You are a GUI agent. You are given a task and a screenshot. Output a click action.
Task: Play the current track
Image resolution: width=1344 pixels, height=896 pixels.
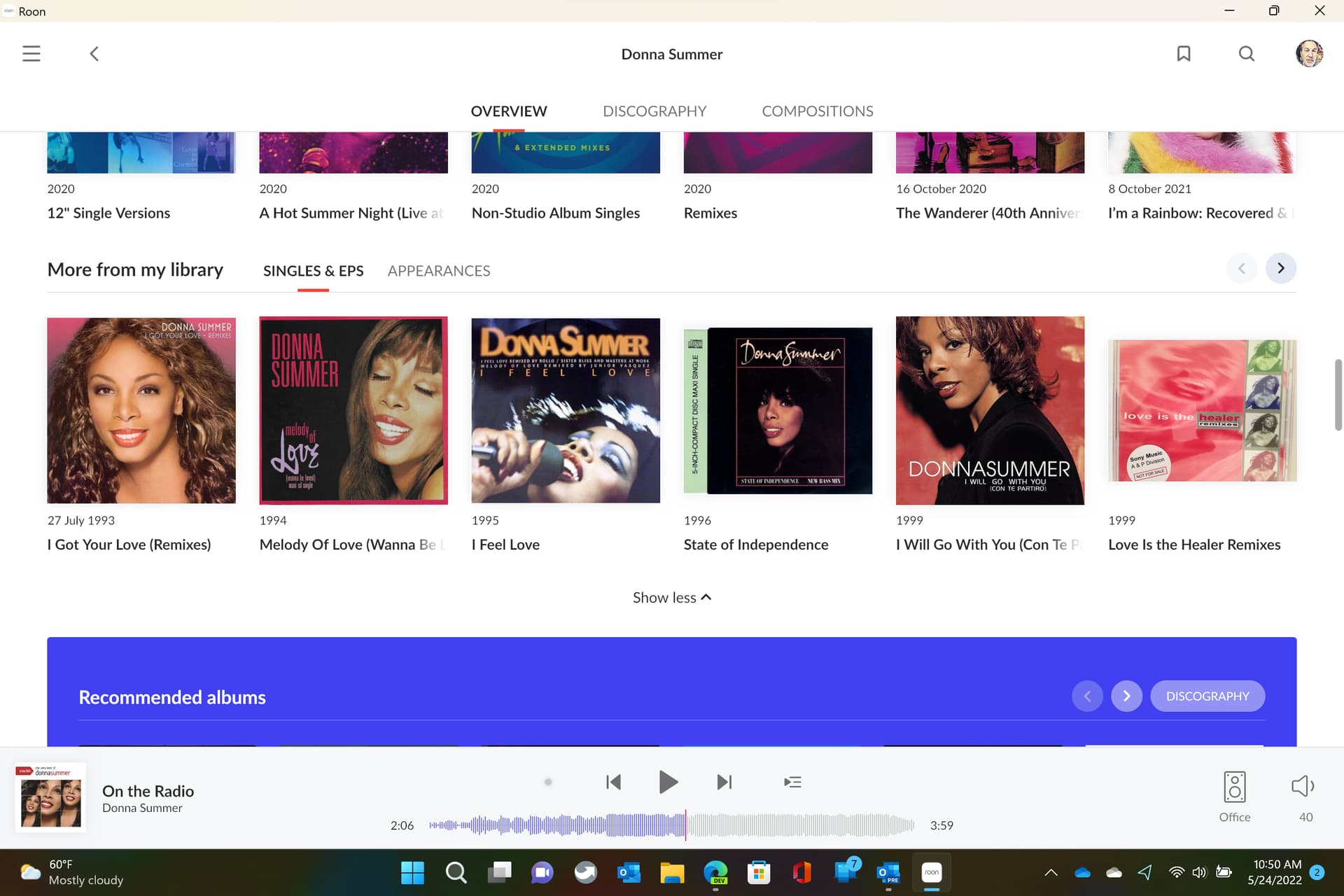click(668, 782)
